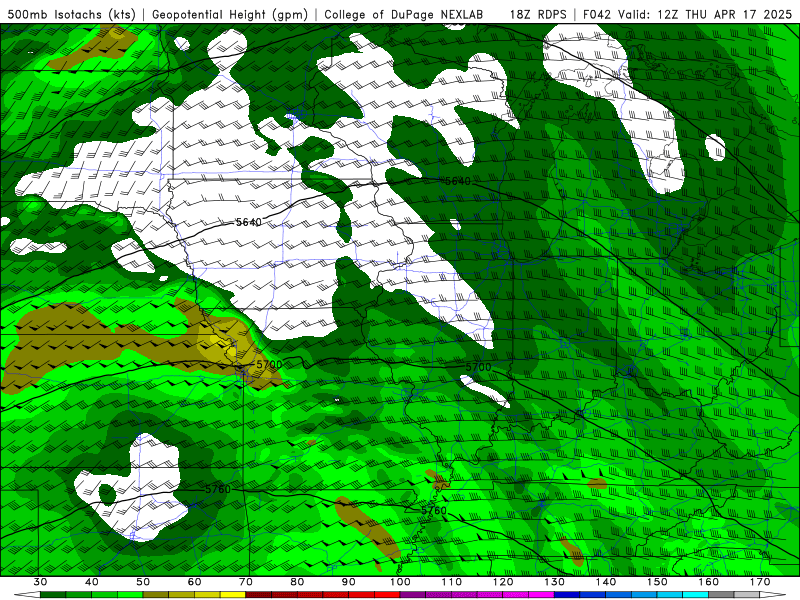
Task: Click the '500mb Isotachs (kts)' title text
Action: (x=71, y=15)
